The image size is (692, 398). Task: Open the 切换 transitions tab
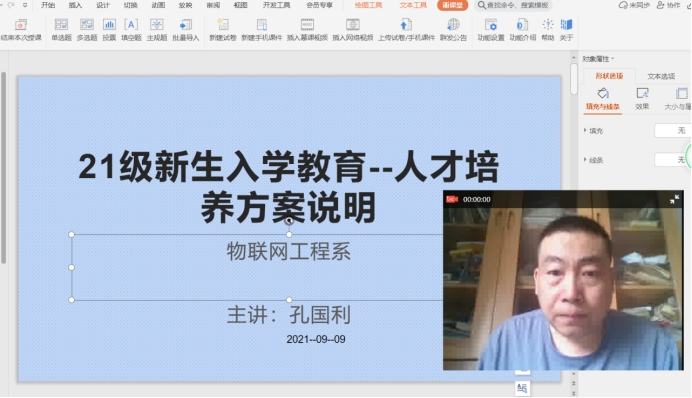[130, 5]
